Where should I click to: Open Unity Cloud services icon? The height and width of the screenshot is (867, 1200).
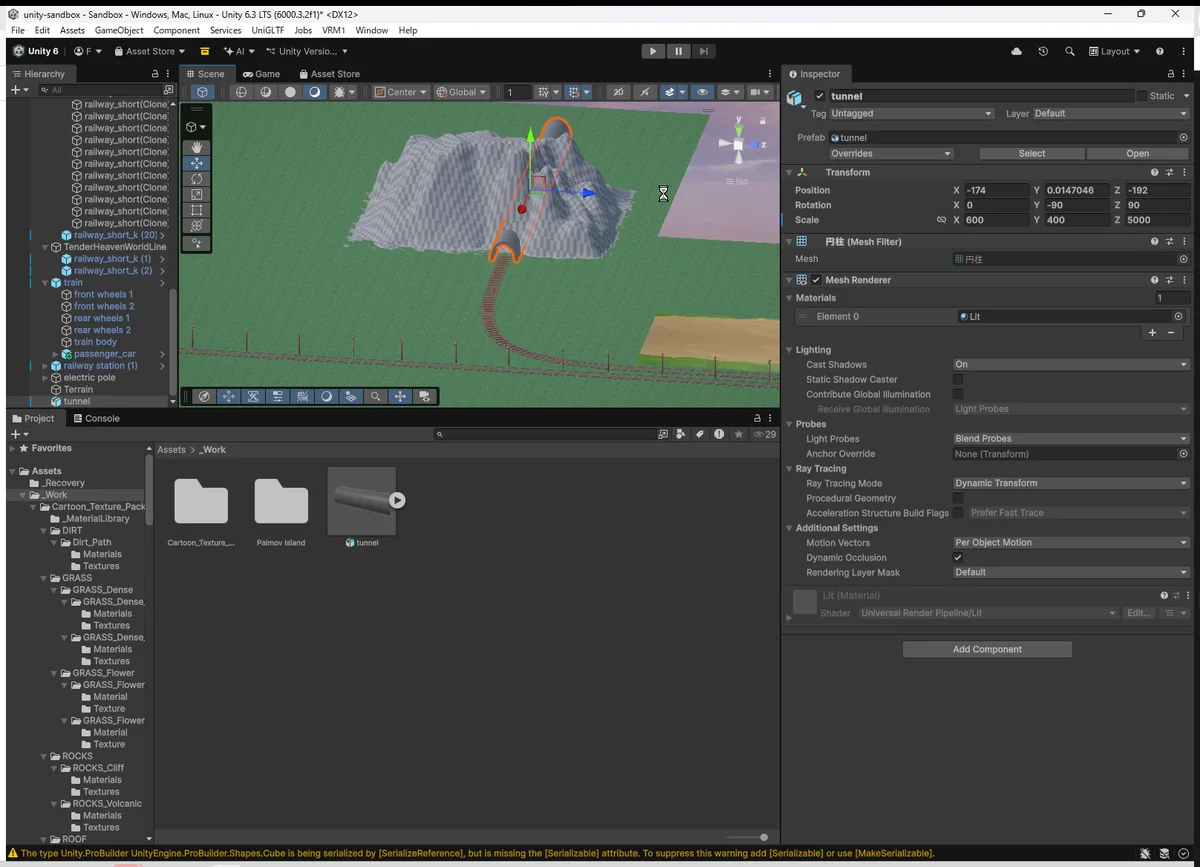(1017, 51)
